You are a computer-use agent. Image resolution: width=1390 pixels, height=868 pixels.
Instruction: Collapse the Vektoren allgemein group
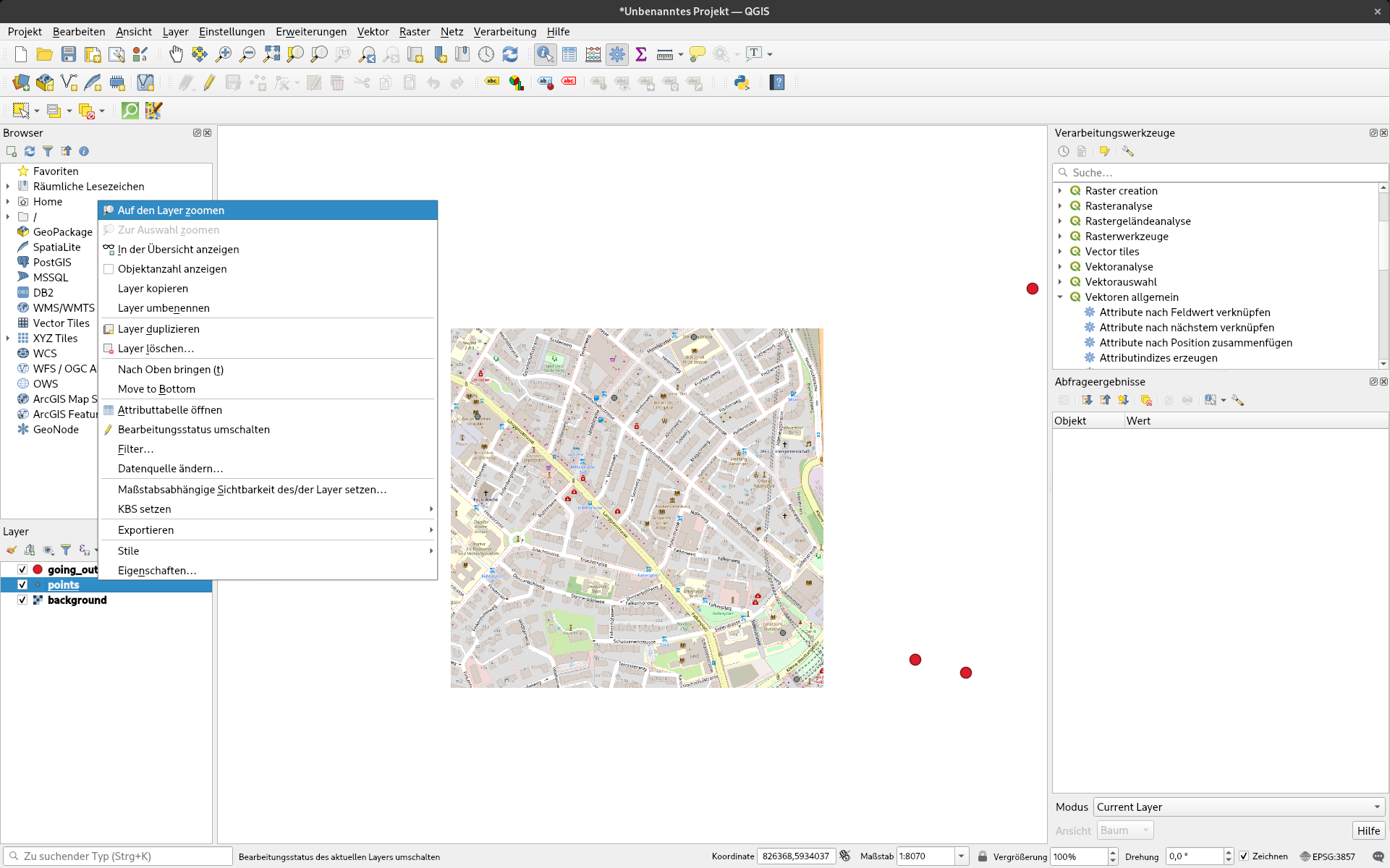[1060, 297]
